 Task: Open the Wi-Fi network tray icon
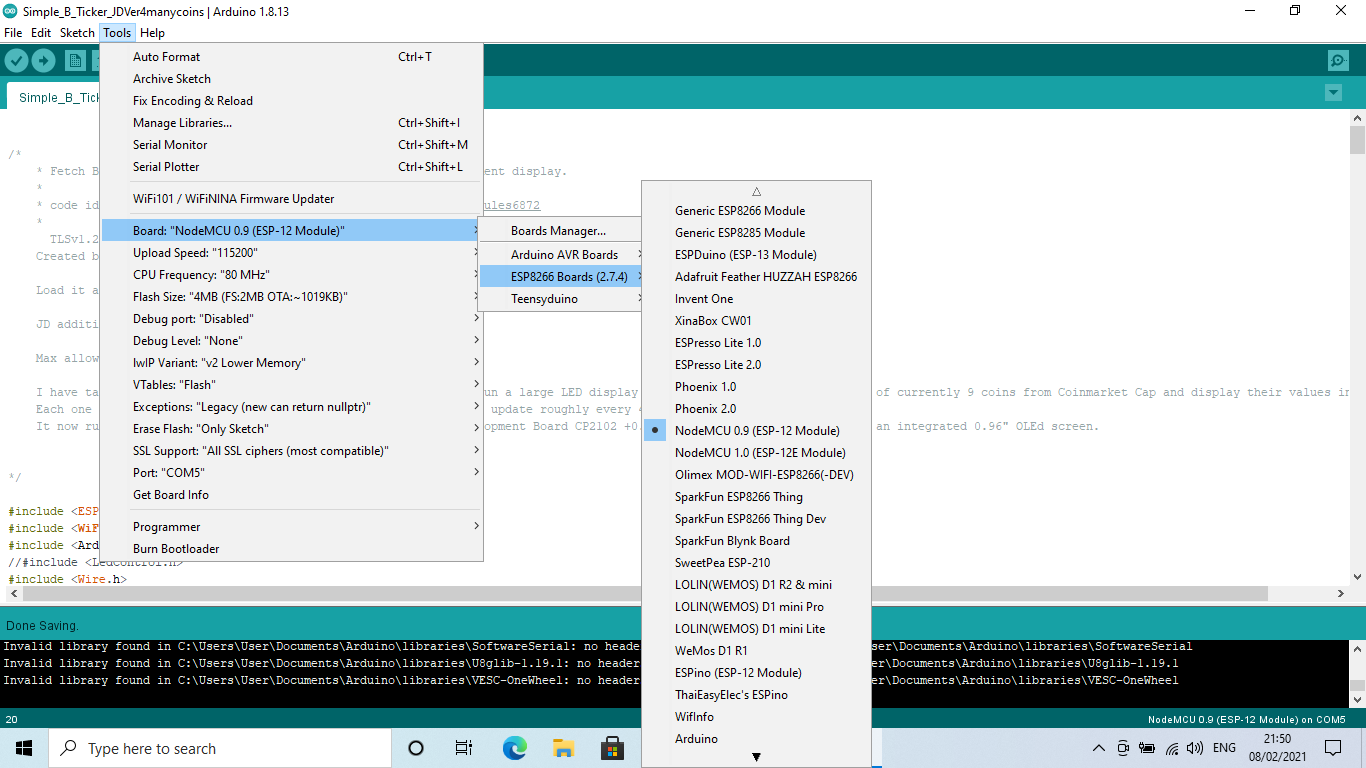pyautogui.click(x=1171, y=748)
